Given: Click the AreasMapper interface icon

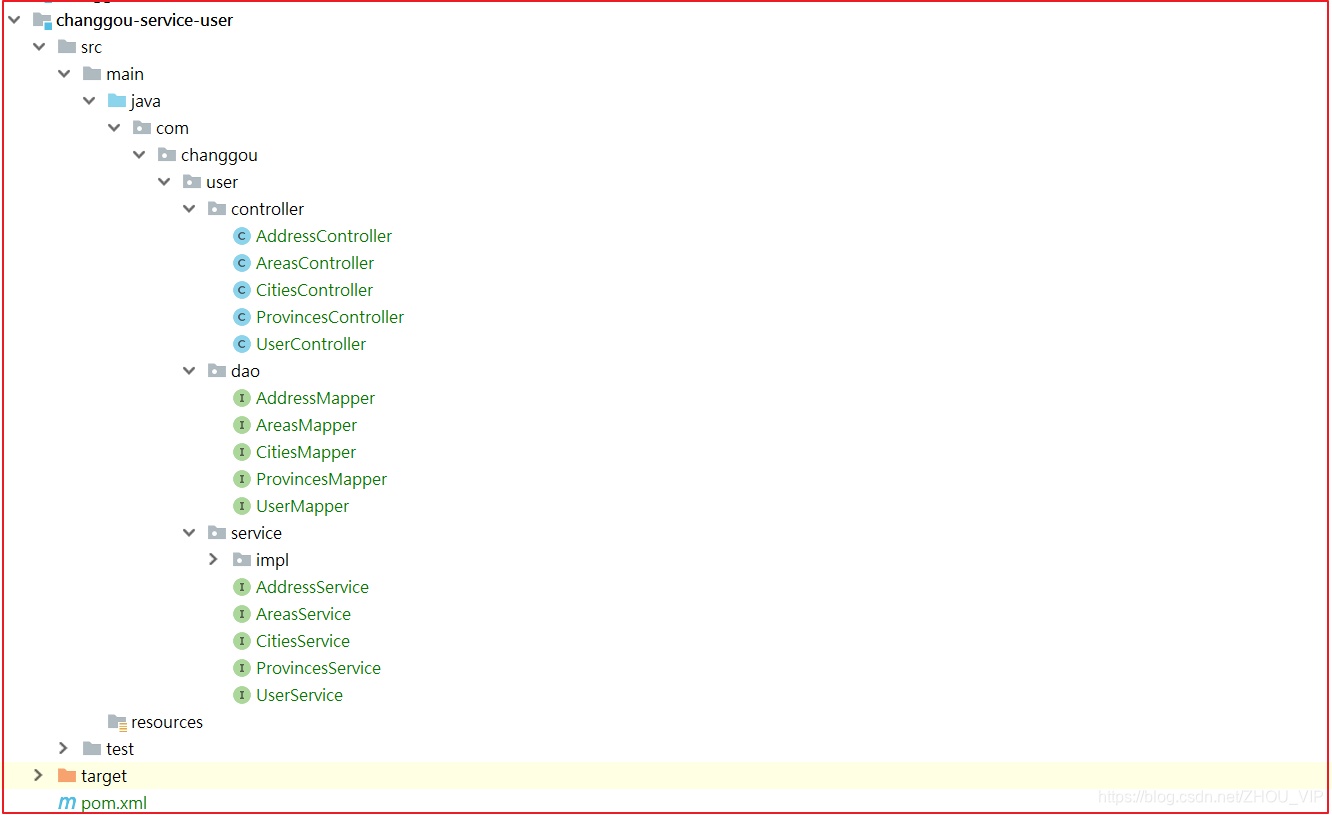Looking at the screenshot, I should tap(241, 425).
